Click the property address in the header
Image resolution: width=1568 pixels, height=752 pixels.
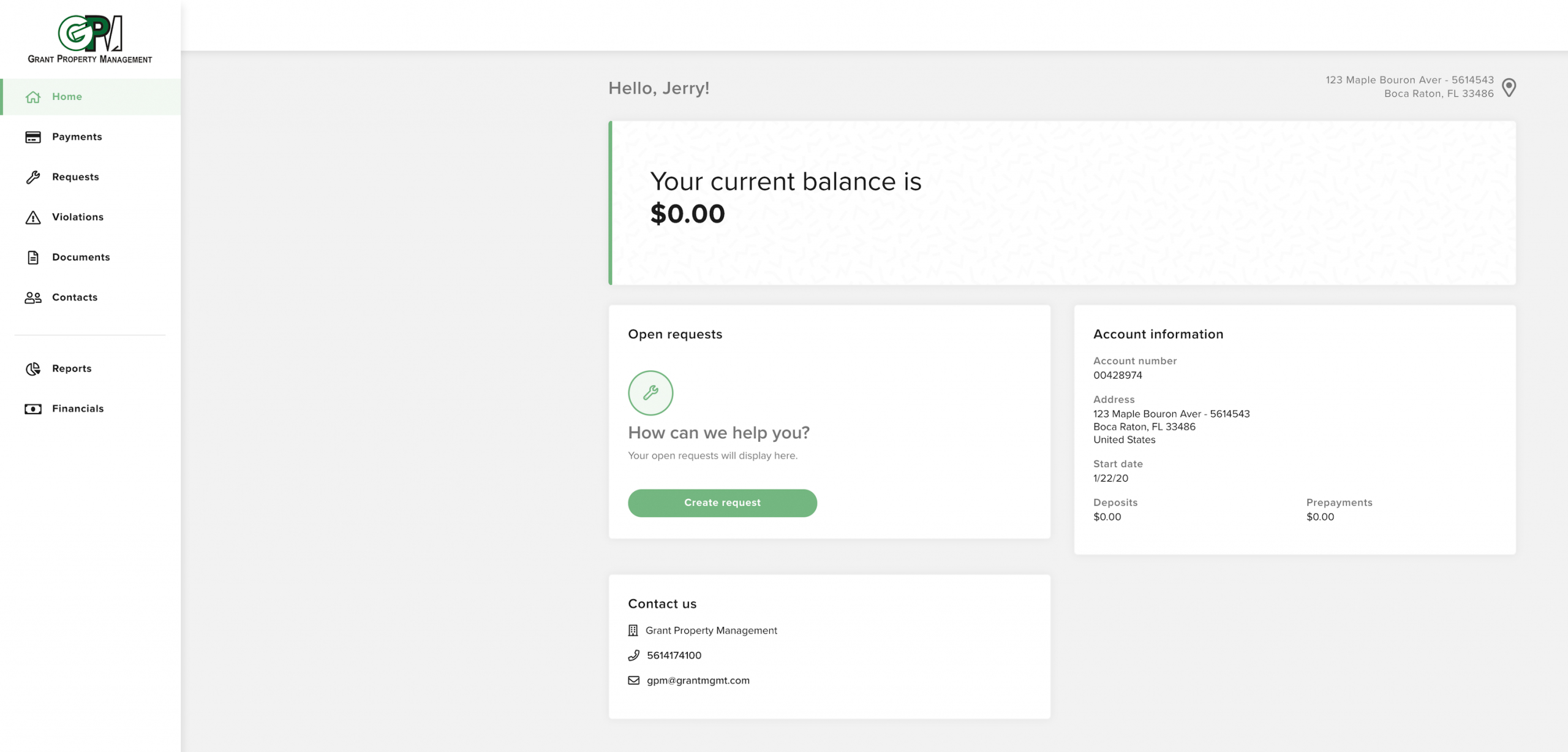coord(1409,87)
